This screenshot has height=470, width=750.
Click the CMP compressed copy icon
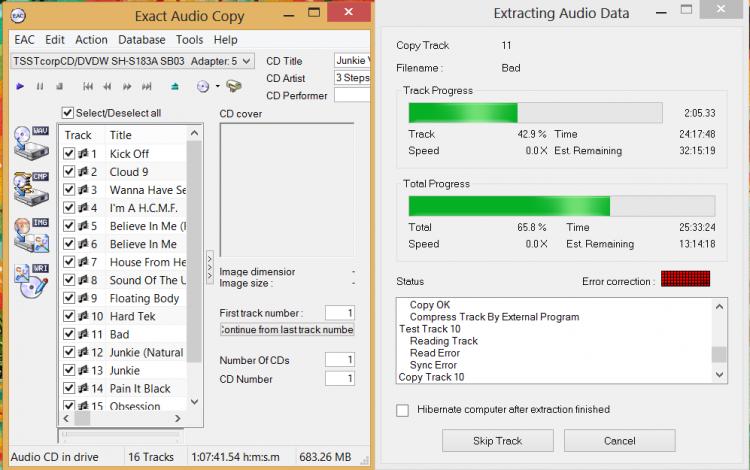coord(32,189)
